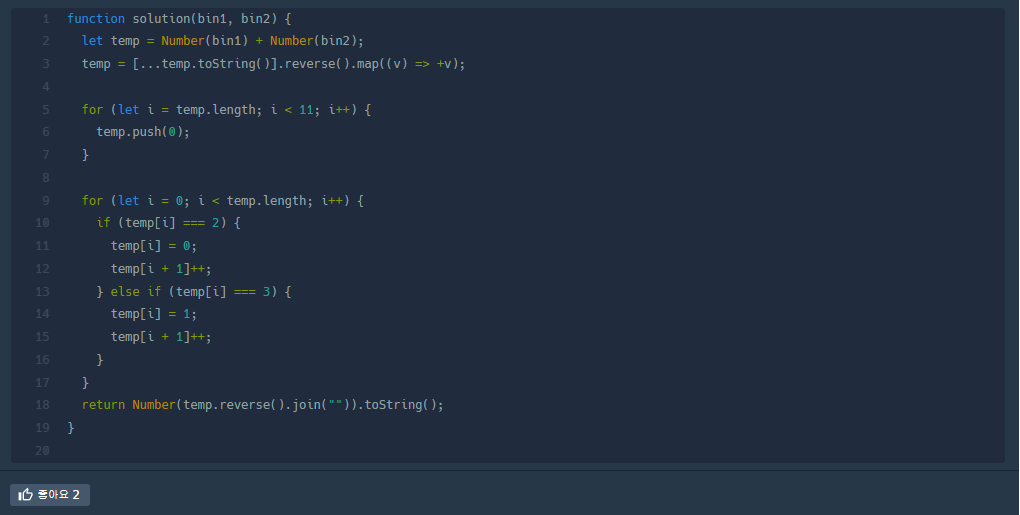Click the 'return' keyword on line 18
The height and width of the screenshot is (515, 1020).
(x=103, y=405)
